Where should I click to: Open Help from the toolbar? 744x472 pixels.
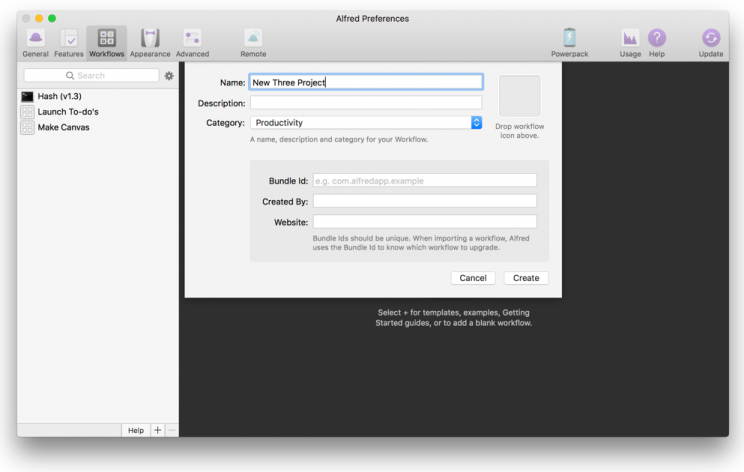(657, 43)
